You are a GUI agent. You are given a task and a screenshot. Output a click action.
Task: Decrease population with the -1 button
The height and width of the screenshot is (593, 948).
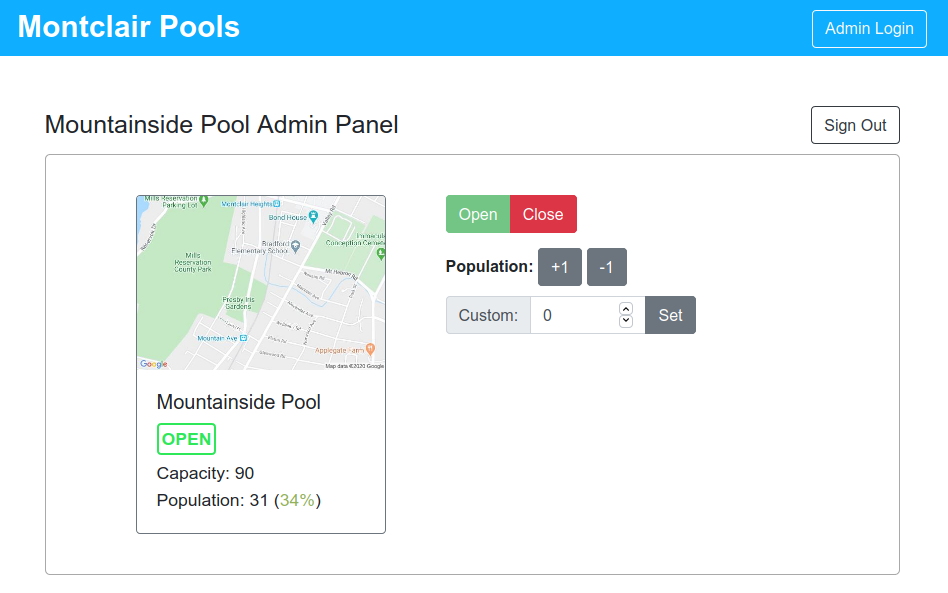tap(606, 267)
